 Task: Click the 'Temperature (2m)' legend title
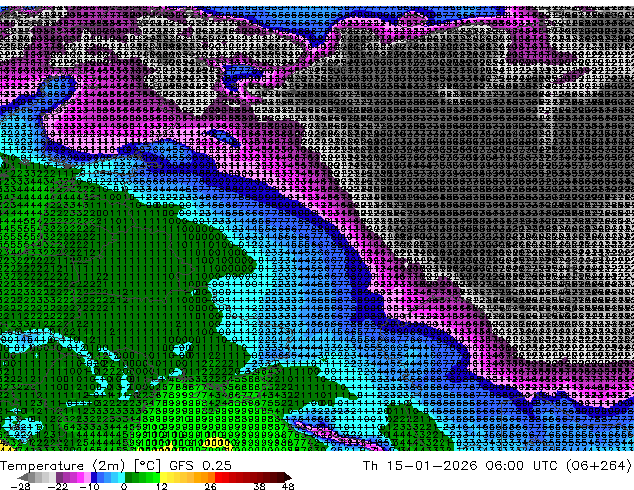coord(63,466)
